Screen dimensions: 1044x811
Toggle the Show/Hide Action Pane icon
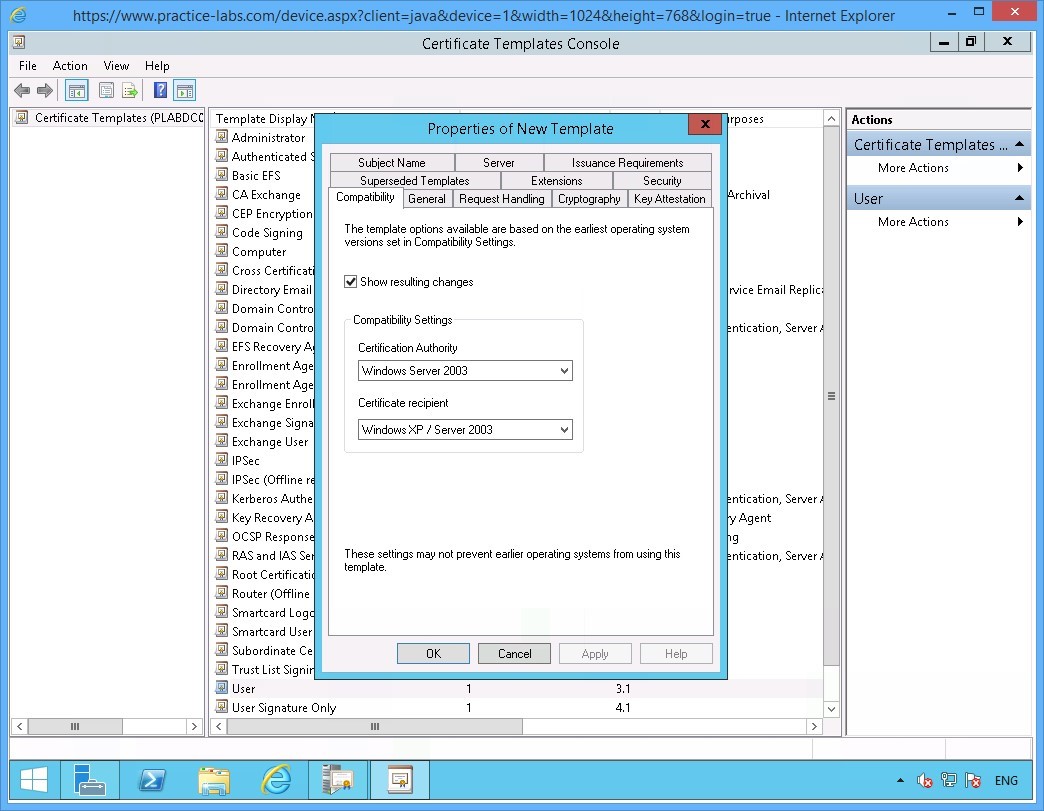[185, 90]
